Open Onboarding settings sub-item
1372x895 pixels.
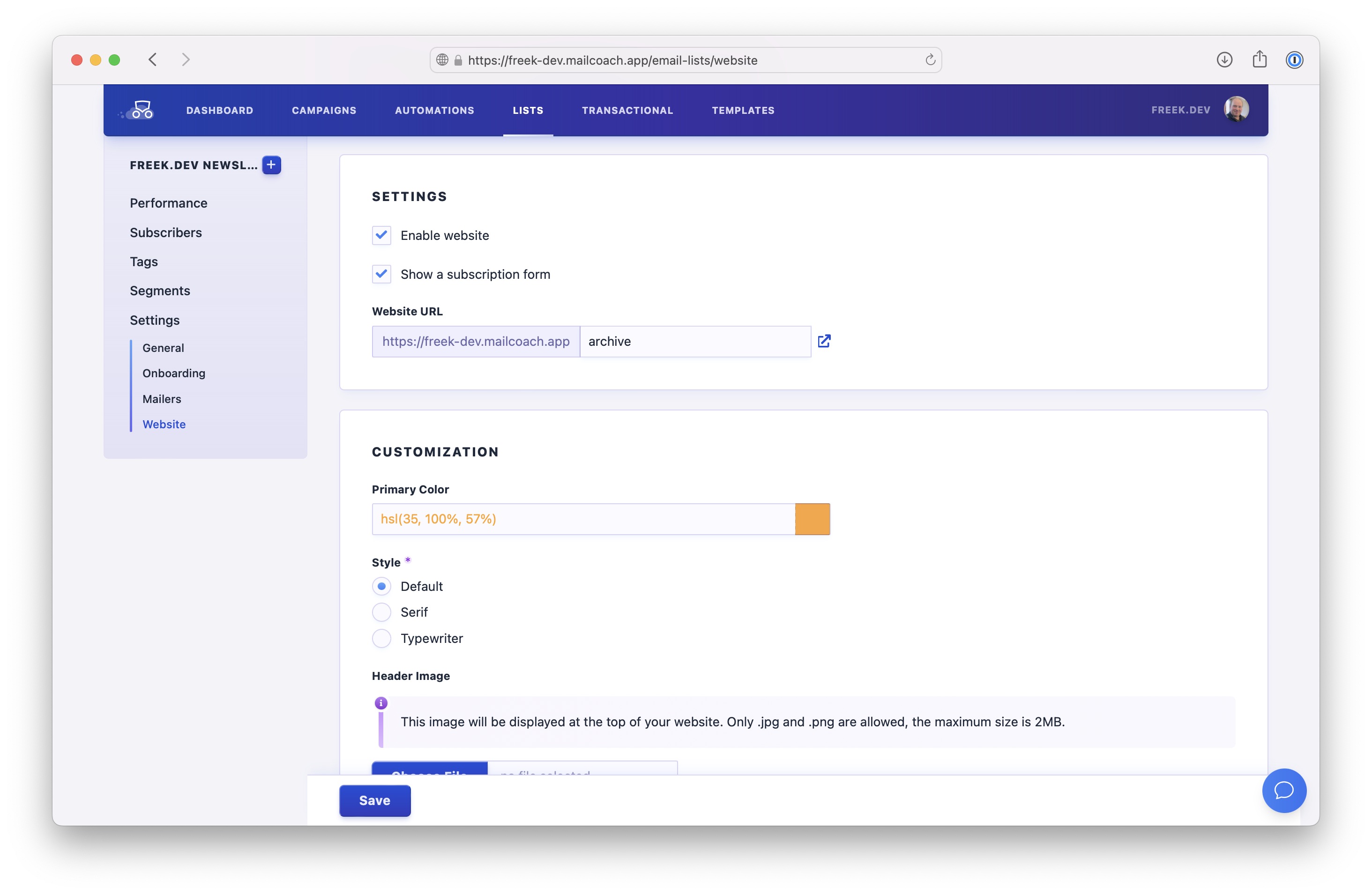[x=173, y=373]
